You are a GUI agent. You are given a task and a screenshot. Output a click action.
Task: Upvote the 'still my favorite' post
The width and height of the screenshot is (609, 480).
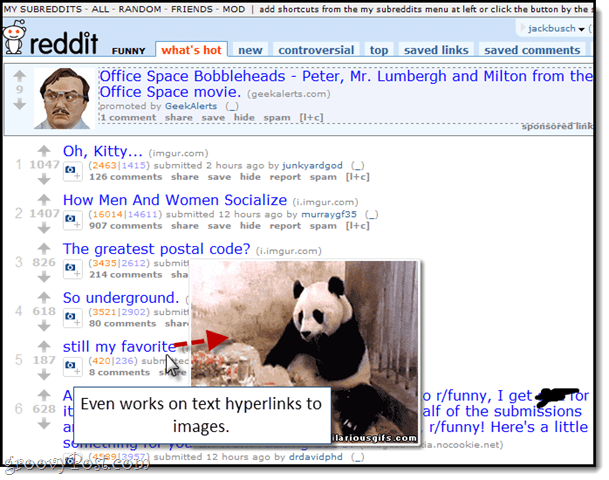point(44,346)
